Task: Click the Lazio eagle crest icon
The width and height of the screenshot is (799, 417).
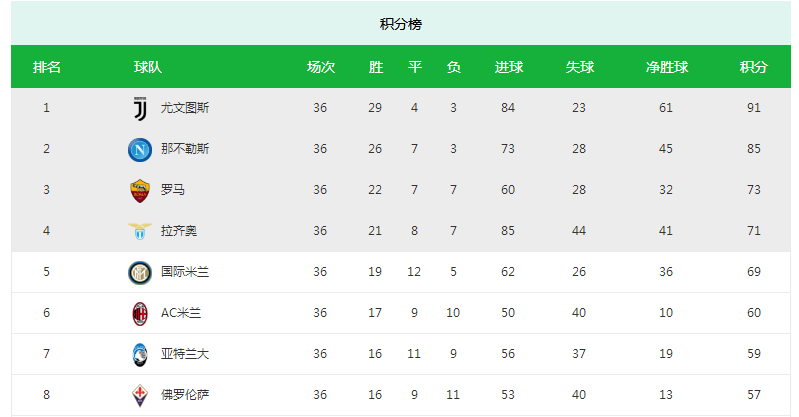Action: click(139, 231)
